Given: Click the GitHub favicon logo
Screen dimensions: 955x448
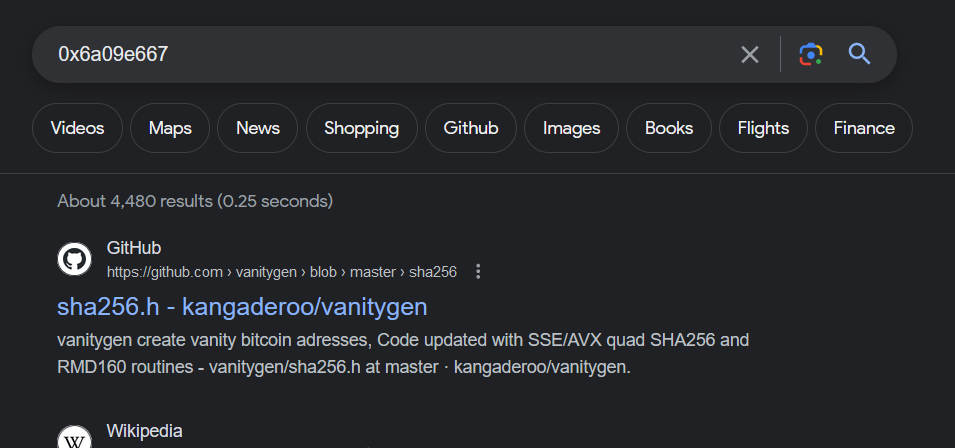Looking at the screenshot, I should tap(74, 260).
